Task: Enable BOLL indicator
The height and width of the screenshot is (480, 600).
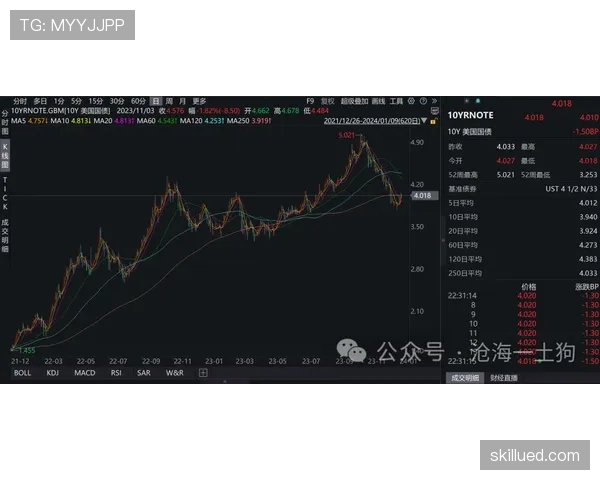Action: (22, 373)
